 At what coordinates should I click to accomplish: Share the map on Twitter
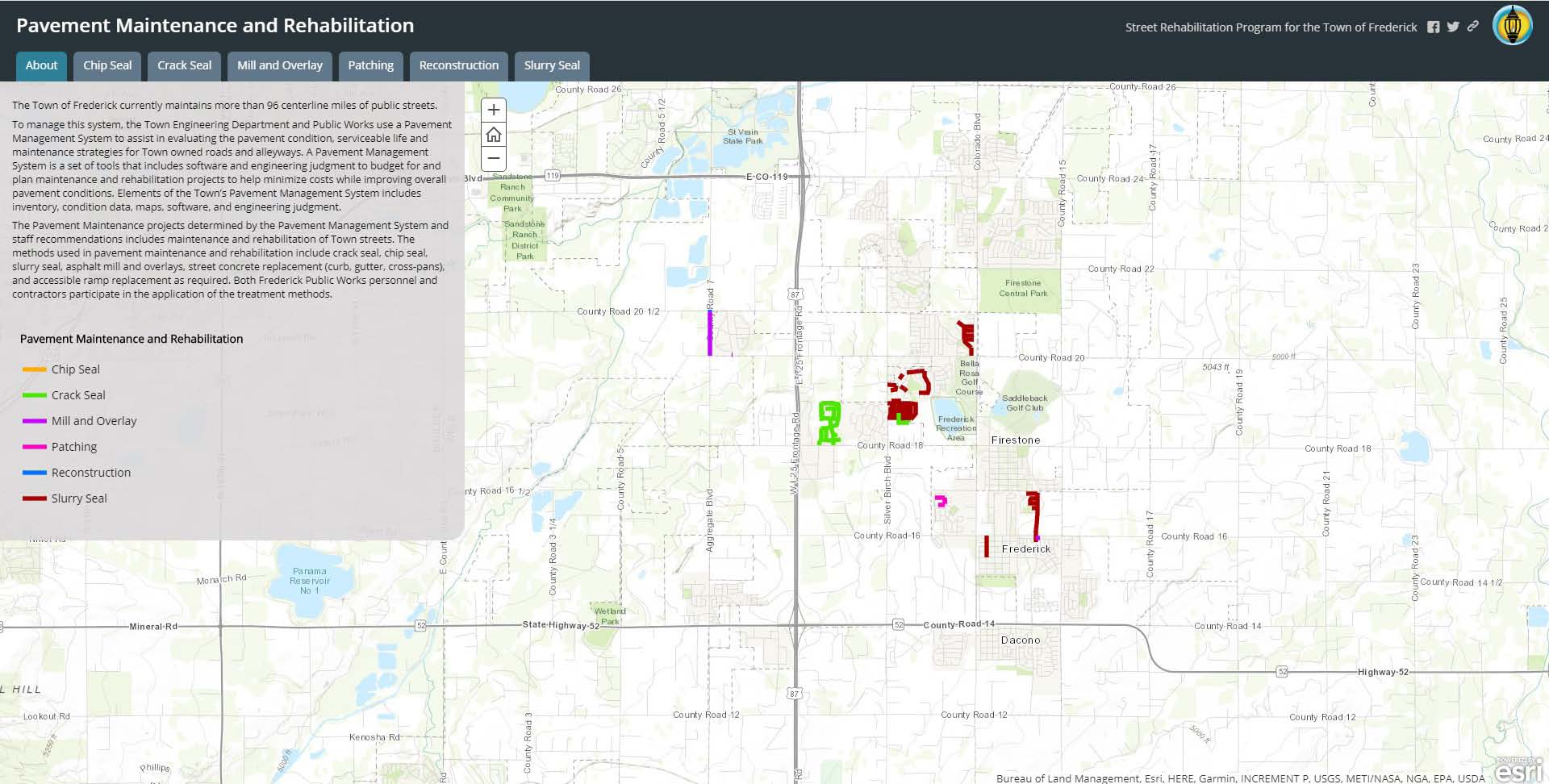click(x=1452, y=27)
